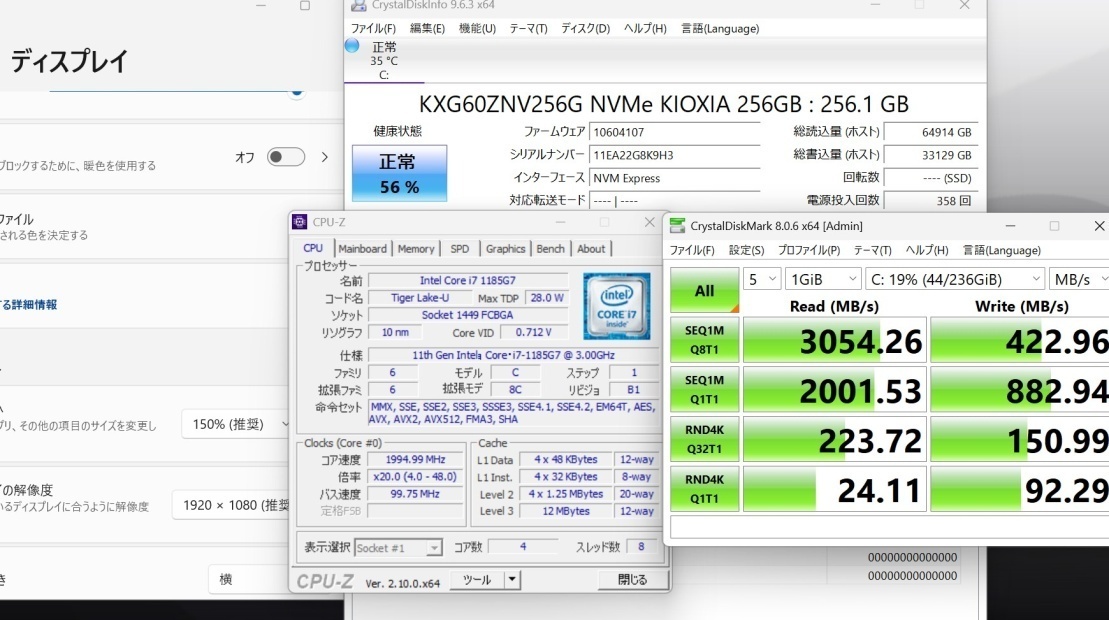Viewport: 1109px width, 620px height.
Task: Open the 1920 × 1080 resolution dropdown
Action: click(231, 505)
